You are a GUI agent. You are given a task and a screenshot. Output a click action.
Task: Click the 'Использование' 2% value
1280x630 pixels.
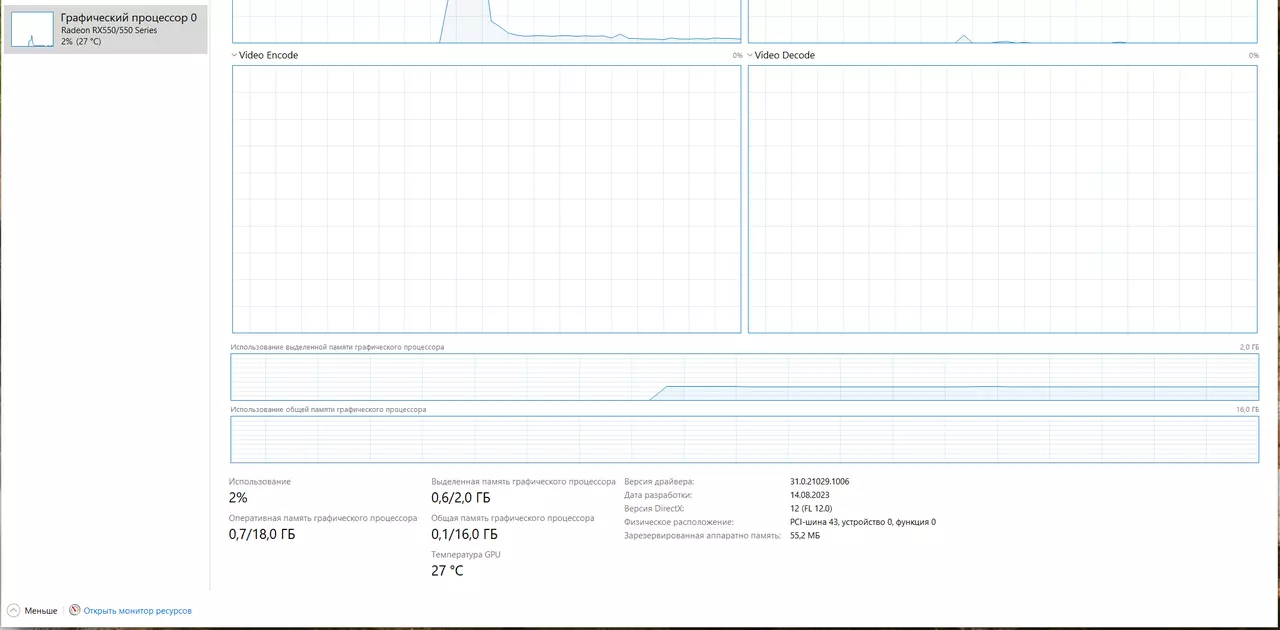(x=238, y=498)
